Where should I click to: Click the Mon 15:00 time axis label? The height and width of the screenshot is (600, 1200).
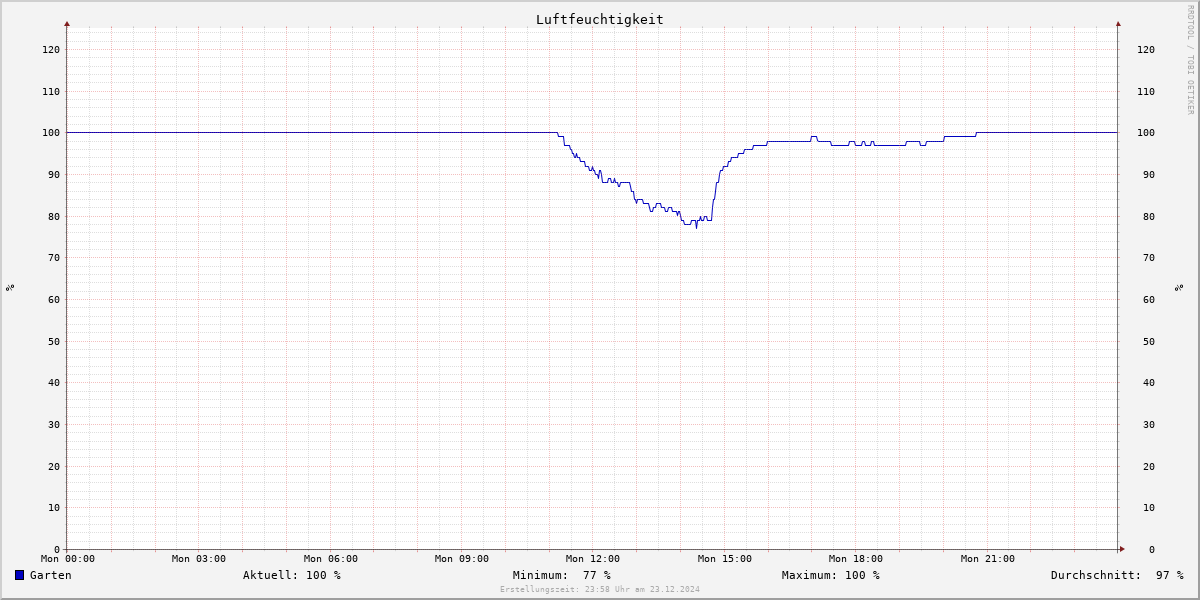coord(725,559)
